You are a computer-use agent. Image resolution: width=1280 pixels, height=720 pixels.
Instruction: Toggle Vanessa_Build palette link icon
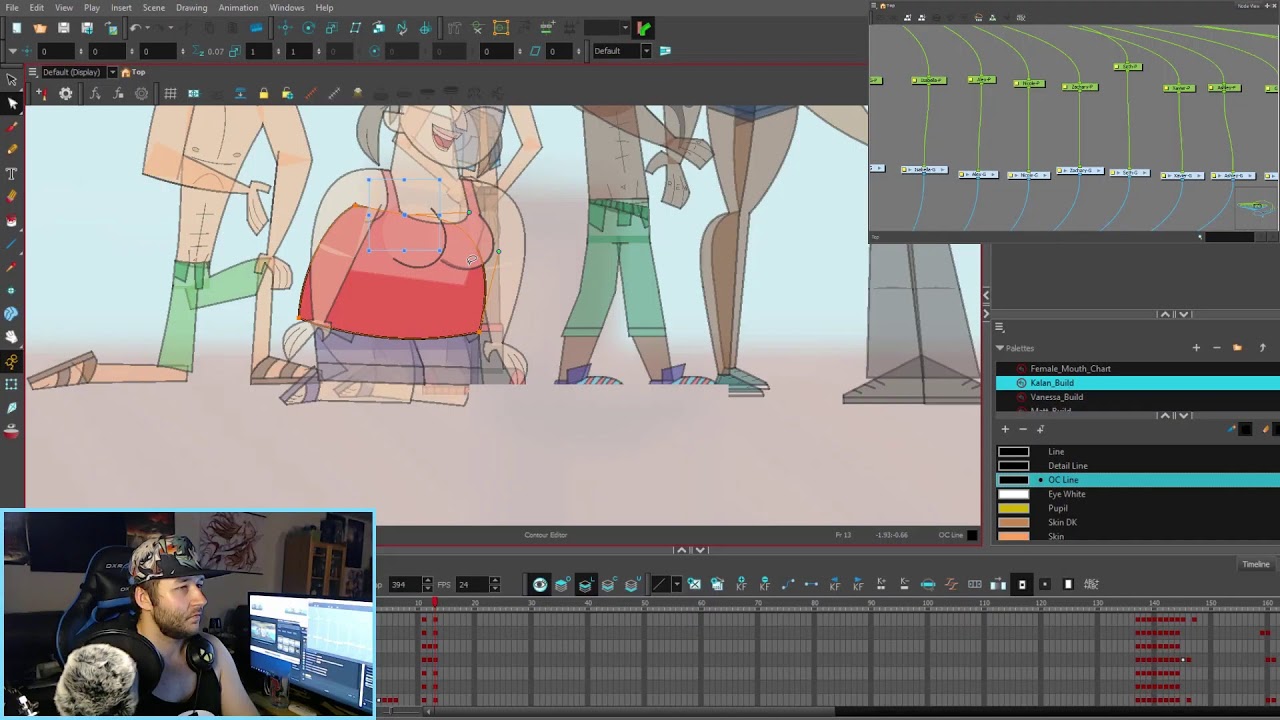click(1021, 397)
